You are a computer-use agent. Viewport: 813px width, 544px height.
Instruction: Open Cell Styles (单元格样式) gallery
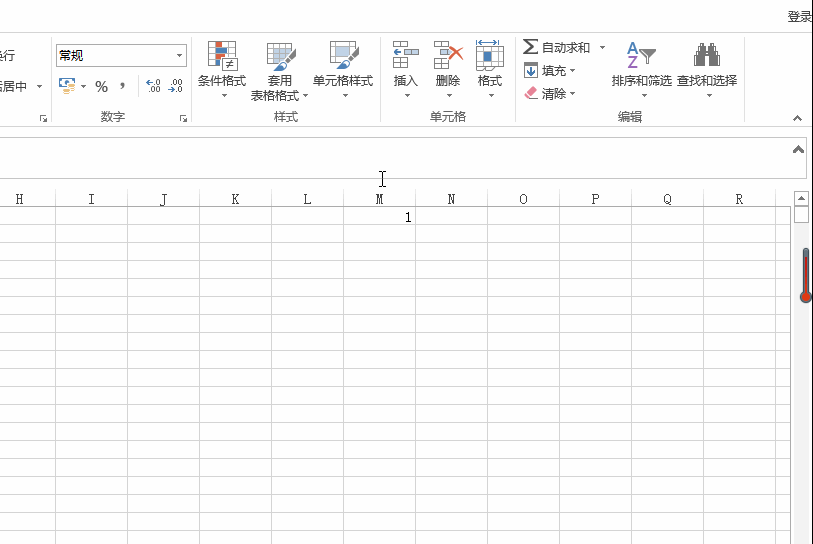[x=343, y=69]
